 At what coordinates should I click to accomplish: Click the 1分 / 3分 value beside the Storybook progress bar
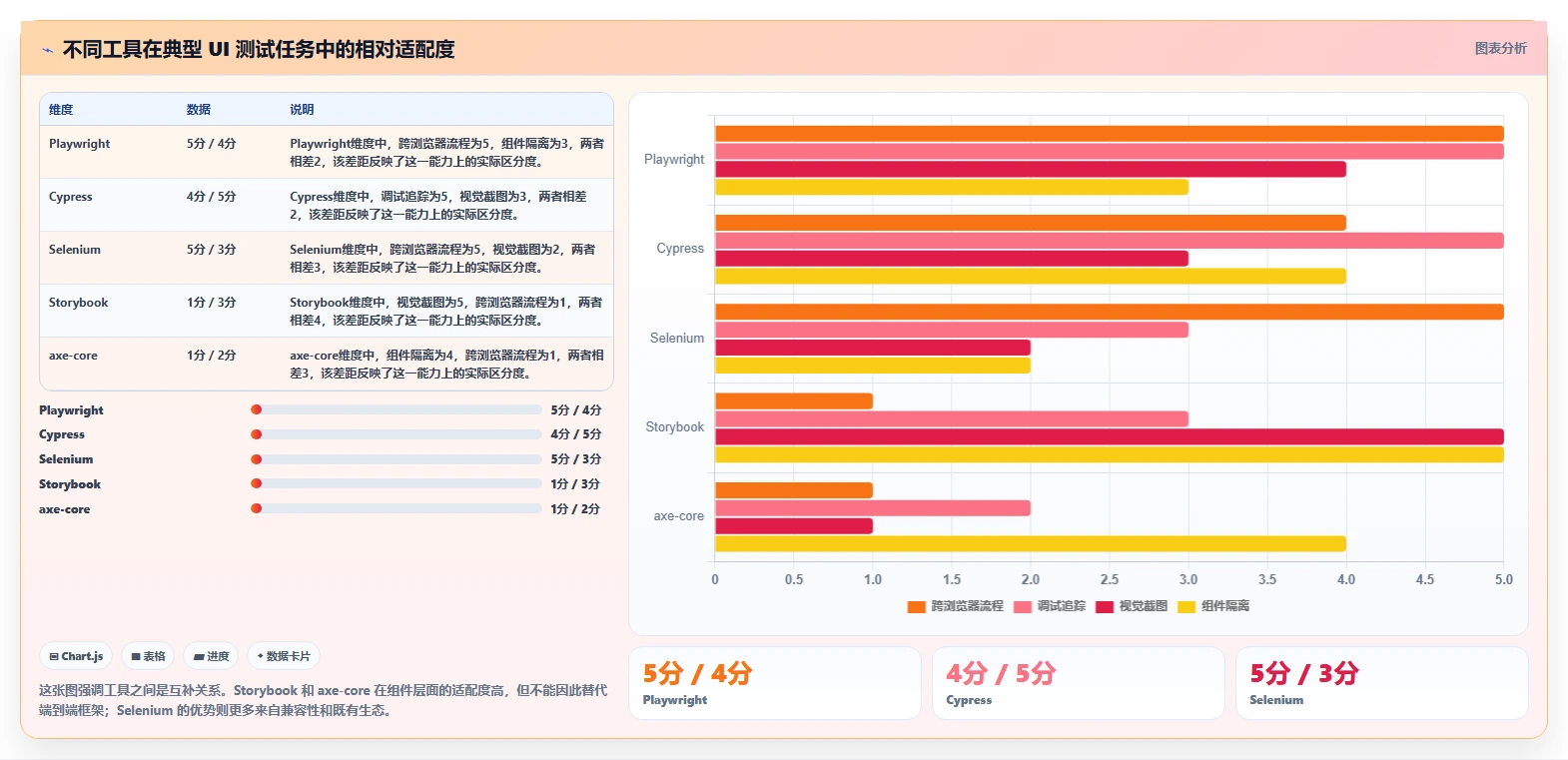tap(575, 484)
